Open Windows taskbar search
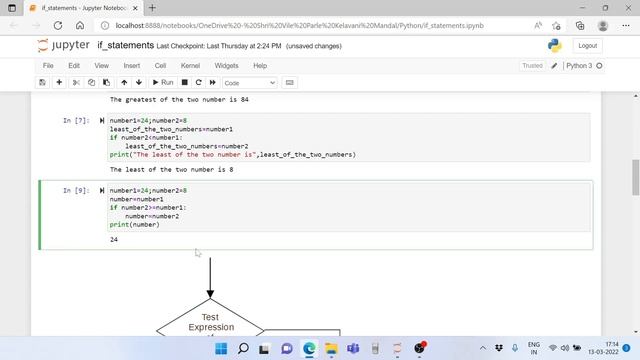The width and height of the screenshot is (640, 360). pos(243,349)
